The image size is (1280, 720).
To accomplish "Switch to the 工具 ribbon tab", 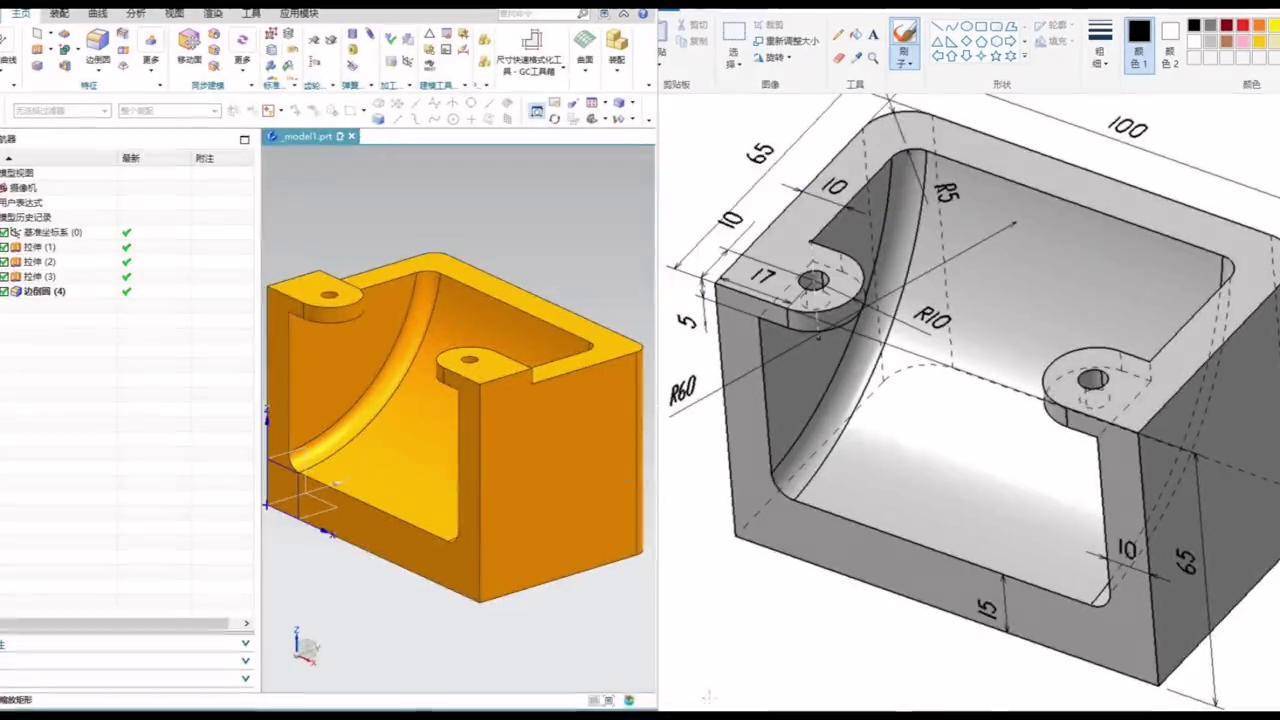I will pyautogui.click(x=252, y=14).
